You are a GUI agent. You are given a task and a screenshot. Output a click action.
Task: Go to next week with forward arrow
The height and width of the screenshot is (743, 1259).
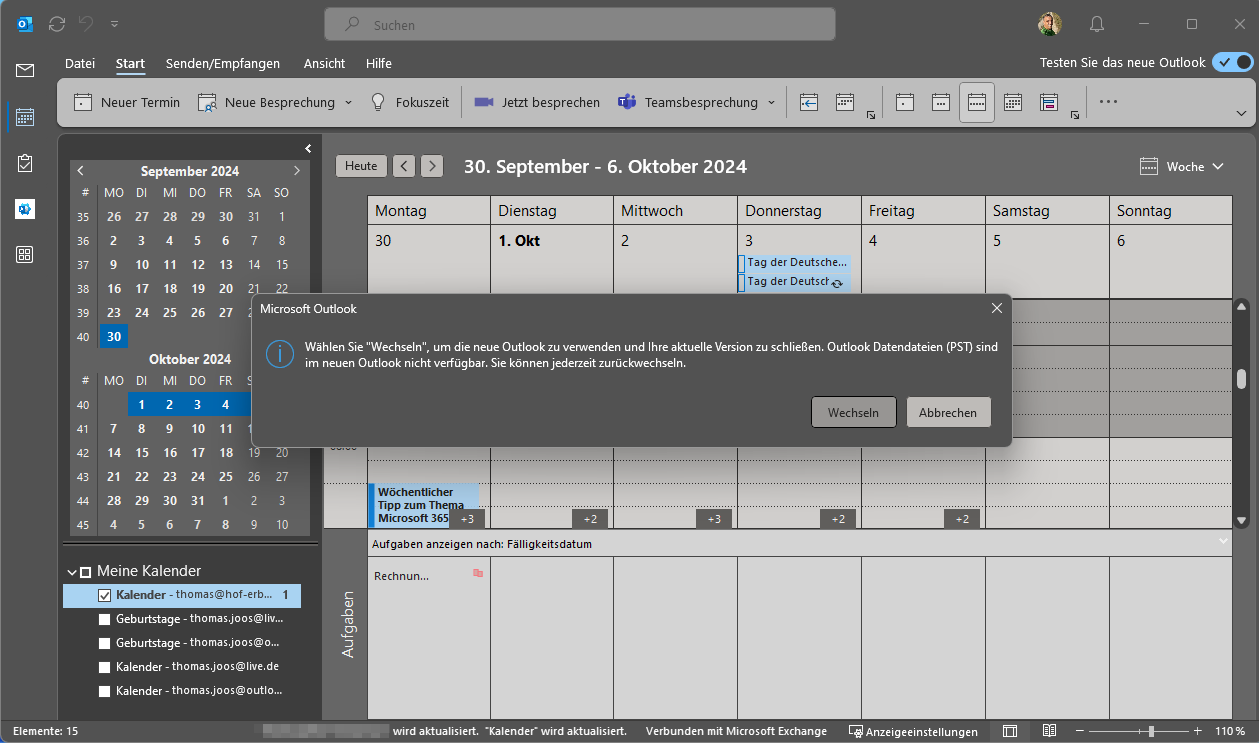click(432, 166)
